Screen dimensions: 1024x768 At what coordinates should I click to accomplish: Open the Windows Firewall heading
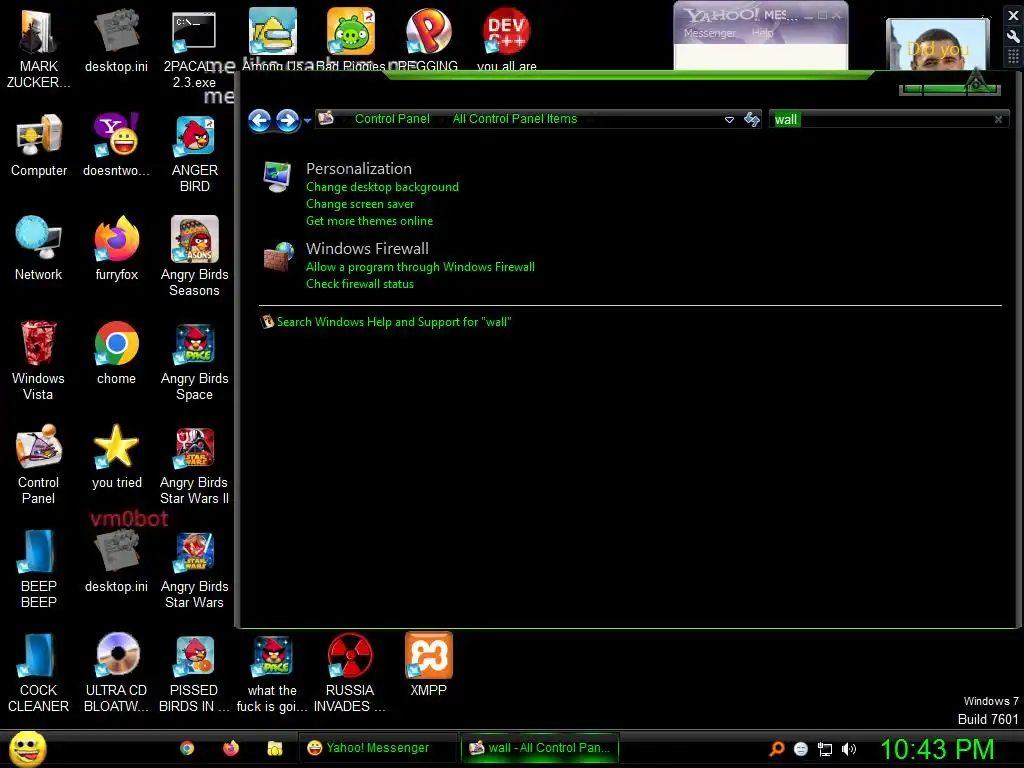point(367,248)
